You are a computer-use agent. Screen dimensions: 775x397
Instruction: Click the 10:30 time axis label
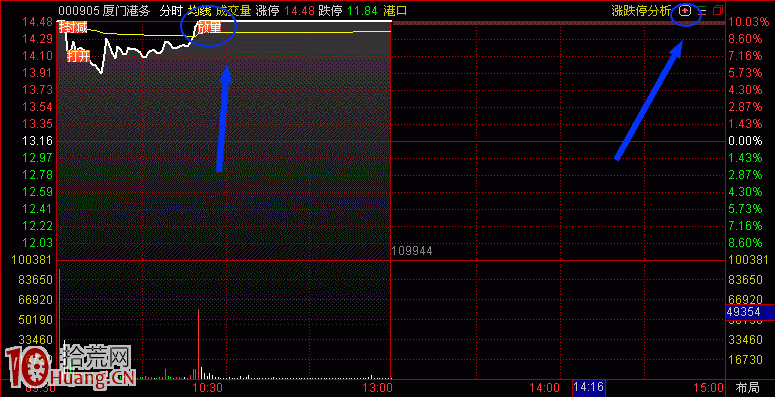[x=209, y=387]
